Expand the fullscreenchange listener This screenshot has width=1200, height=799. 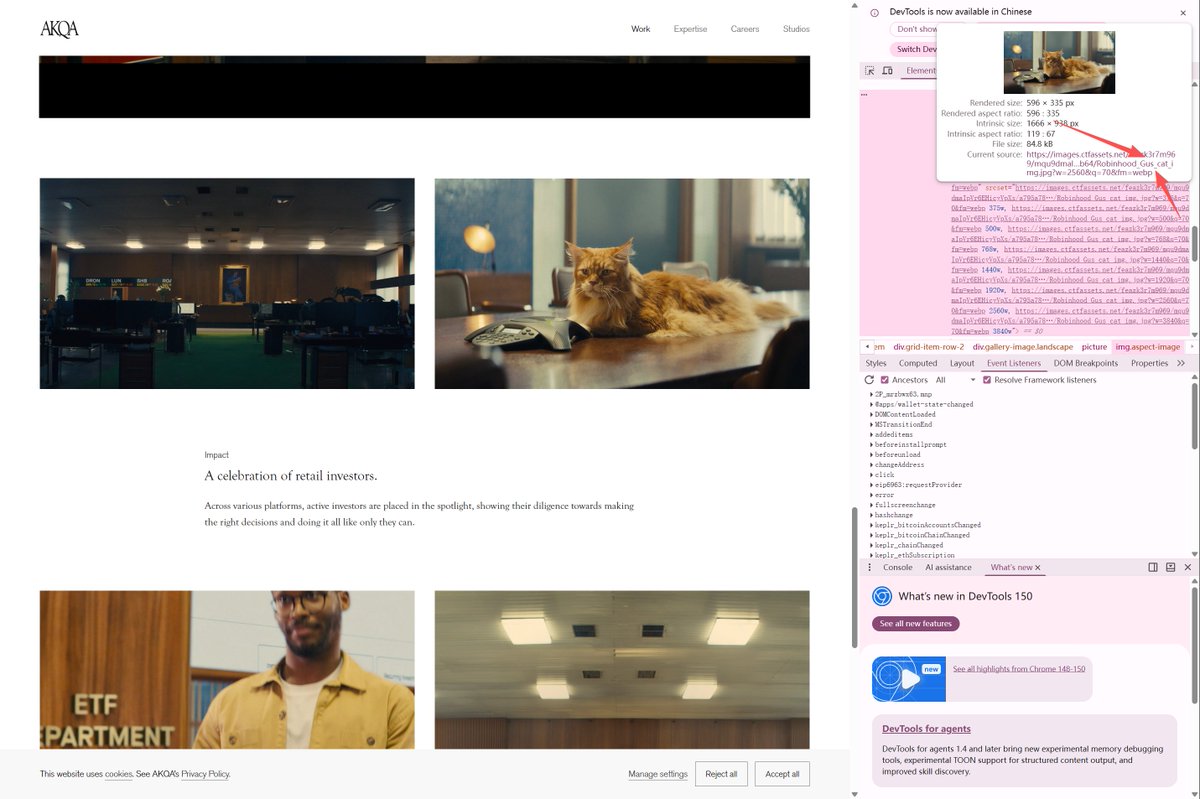tap(905, 505)
